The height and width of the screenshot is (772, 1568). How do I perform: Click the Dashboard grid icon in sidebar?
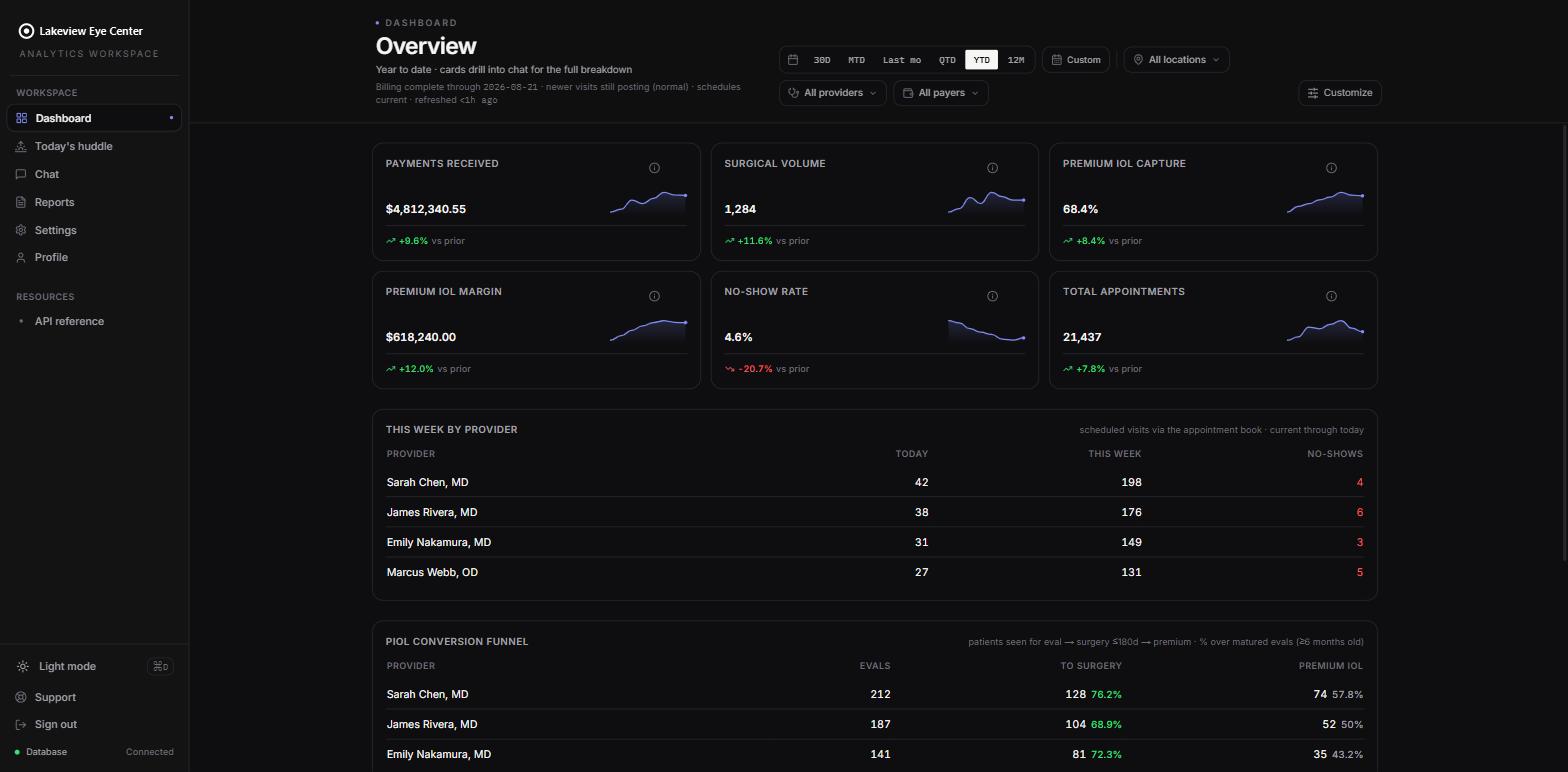[22, 118]
